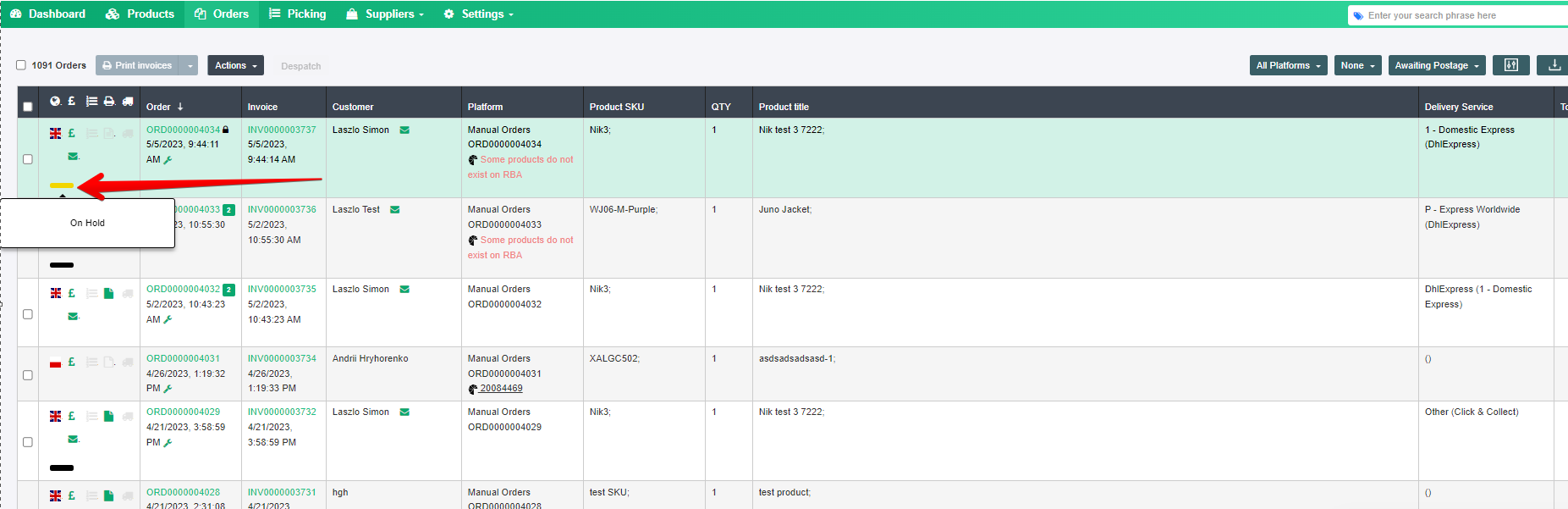This screenshot has width=1568, height=509.
Task: Click the wrench icon on order ORD0000004029
Action: 168,442
